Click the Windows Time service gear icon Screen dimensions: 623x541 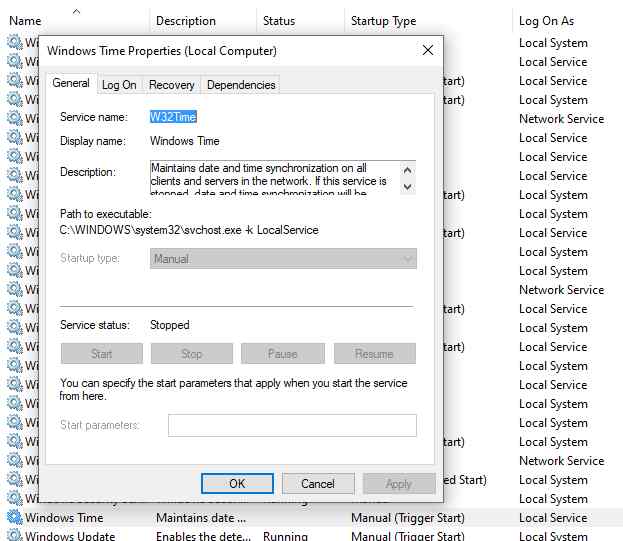pos(14,518)
